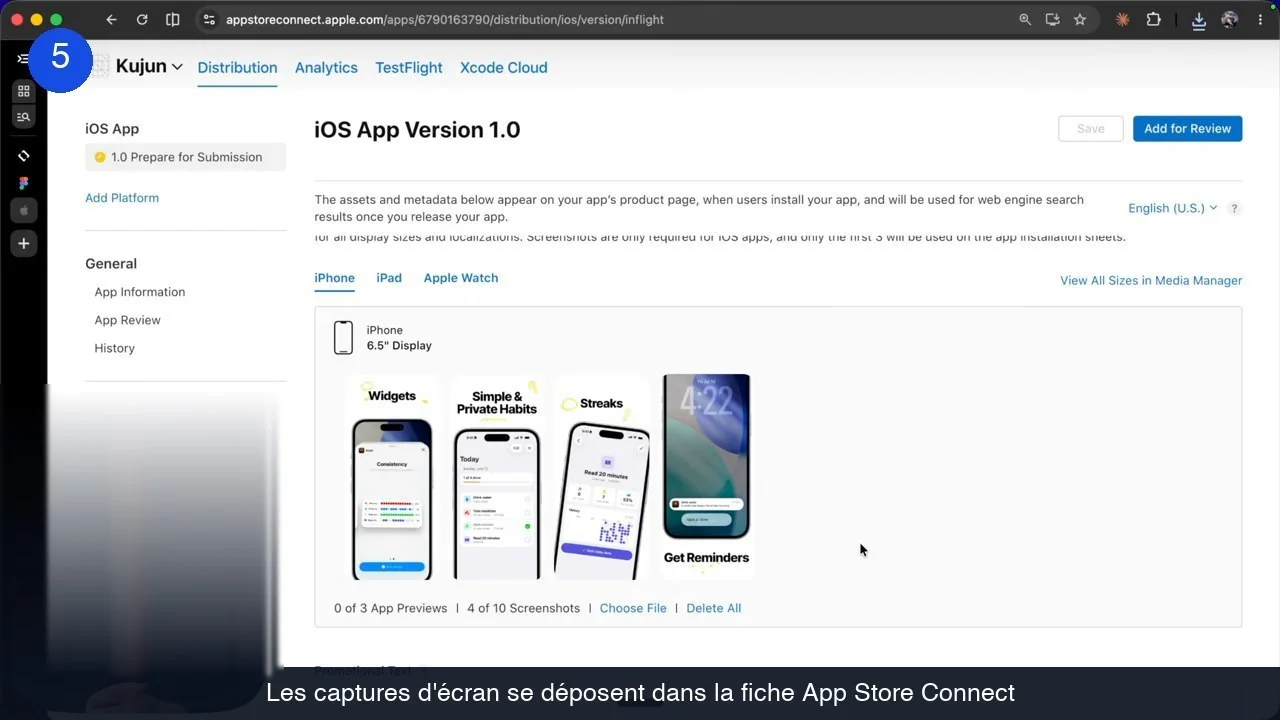Image resolution: width=1280 pixels, height=720 pixels.
Task: Select the Figma icon in sidebar
Action: click(x=23, y=183)
